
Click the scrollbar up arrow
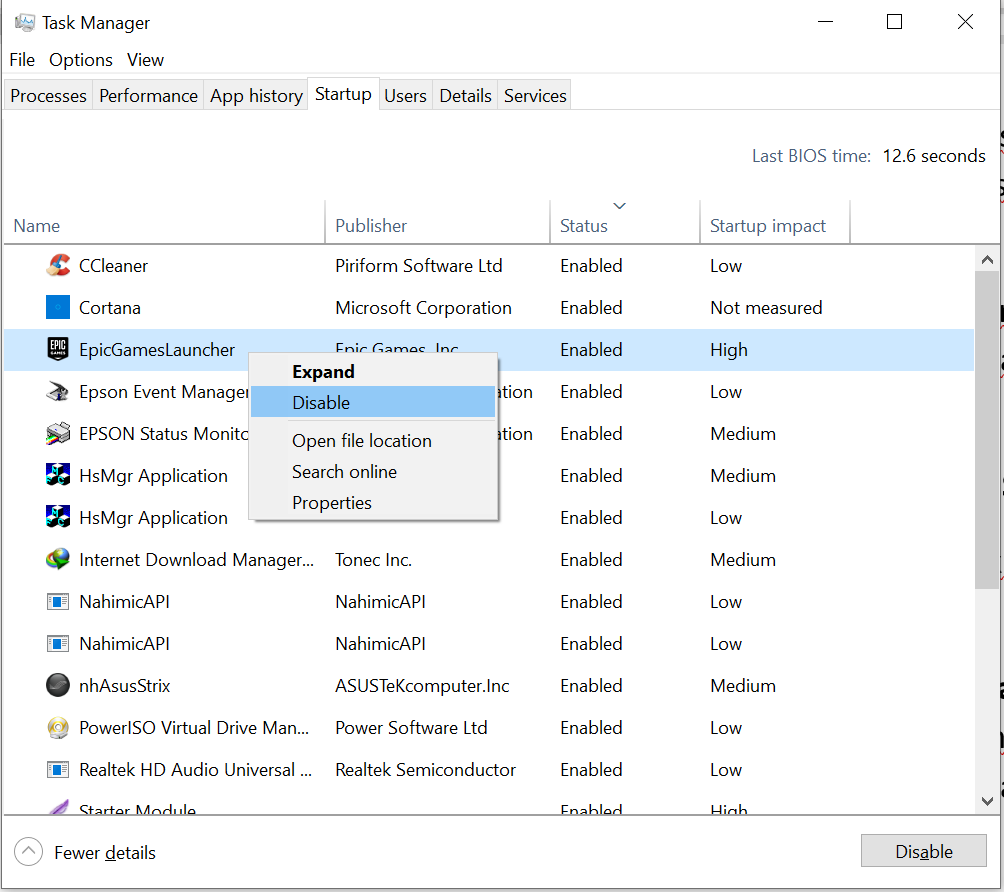click(987, 259)
